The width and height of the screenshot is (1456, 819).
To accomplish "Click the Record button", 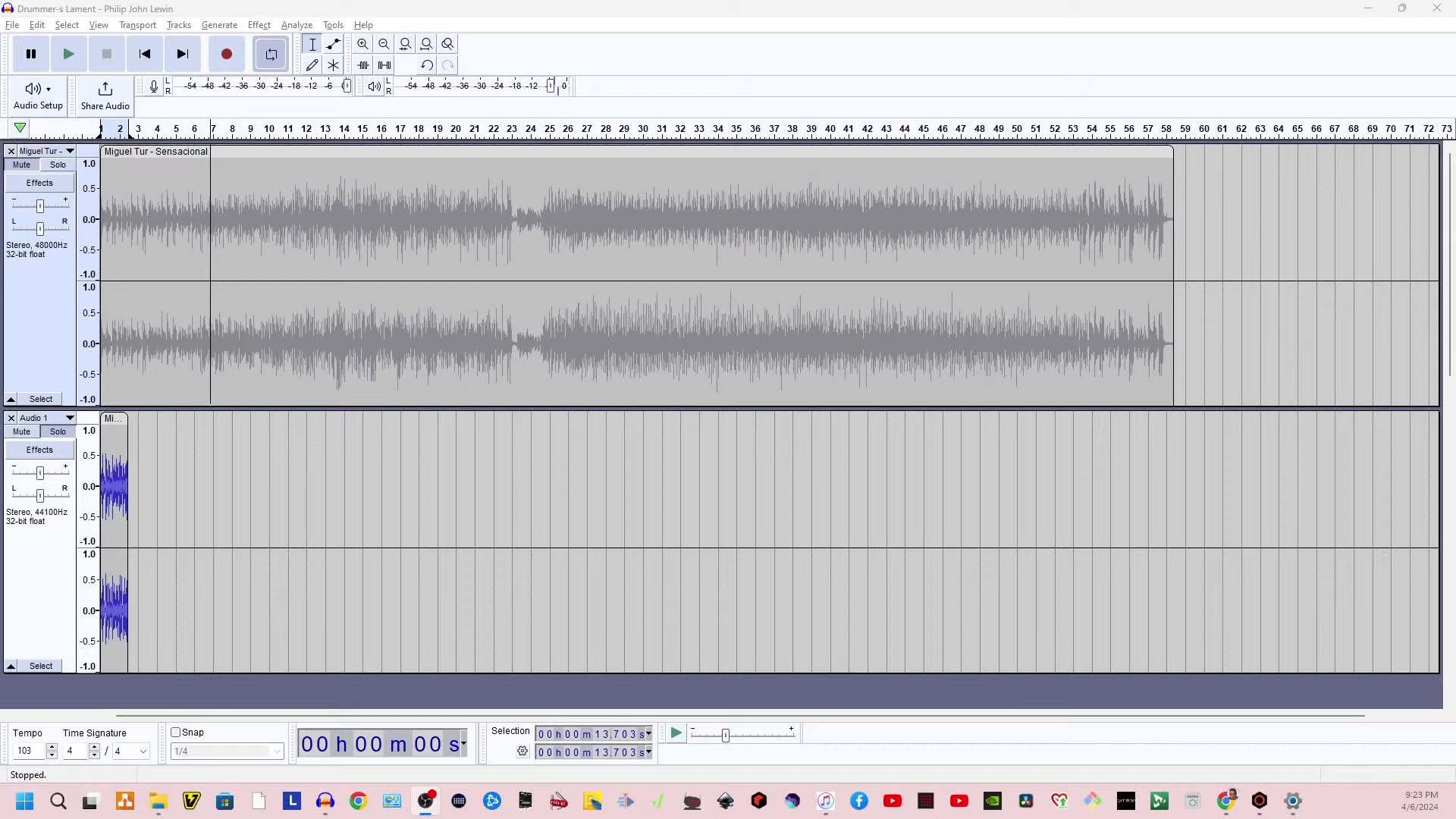I will click(226, 54).
